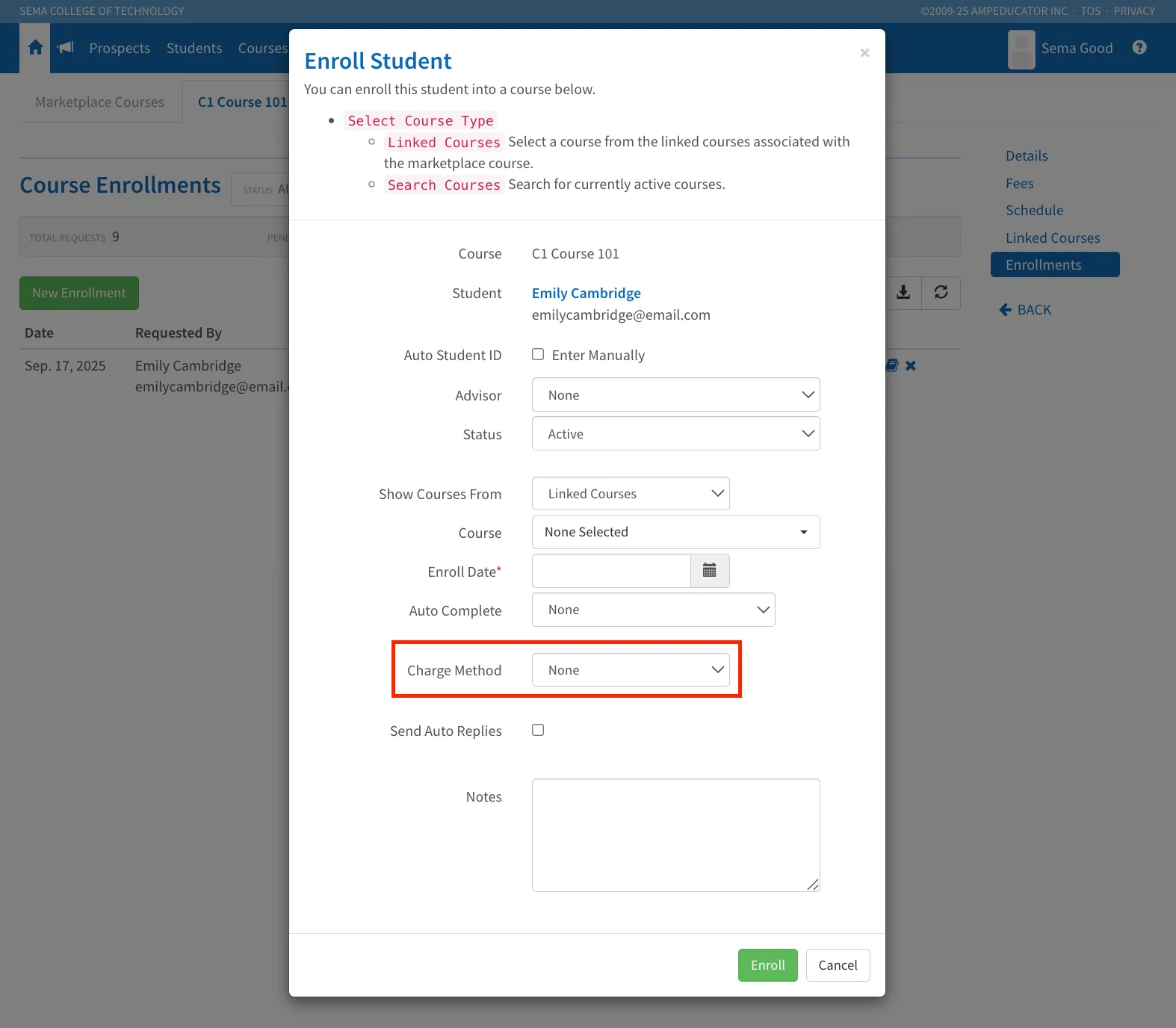The width and height of the screenshot is (1176, 1028).
Task: Open the announcements megaphone icon
Action: pos(66,48)
